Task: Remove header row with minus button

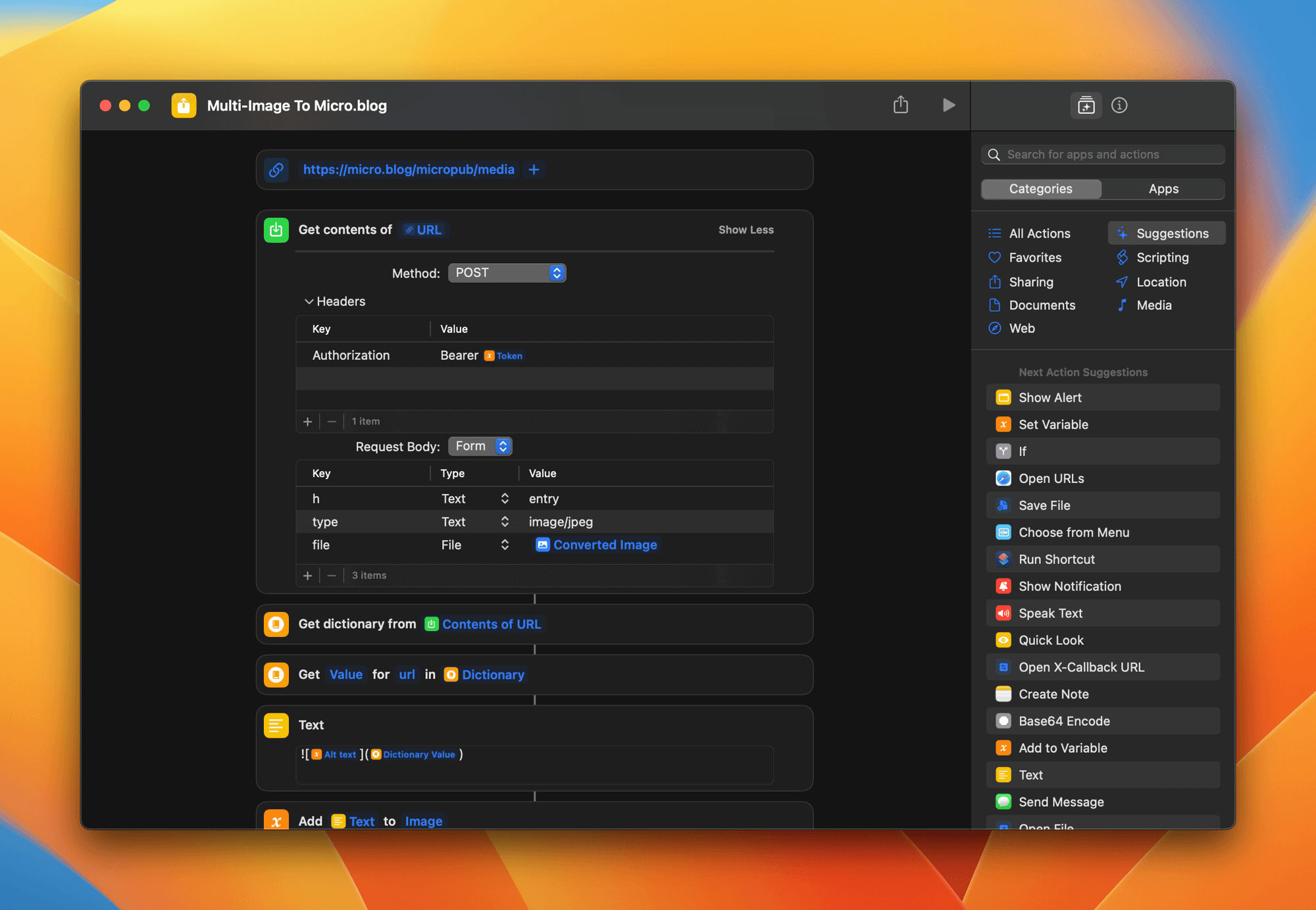Action: pos(332,421)
